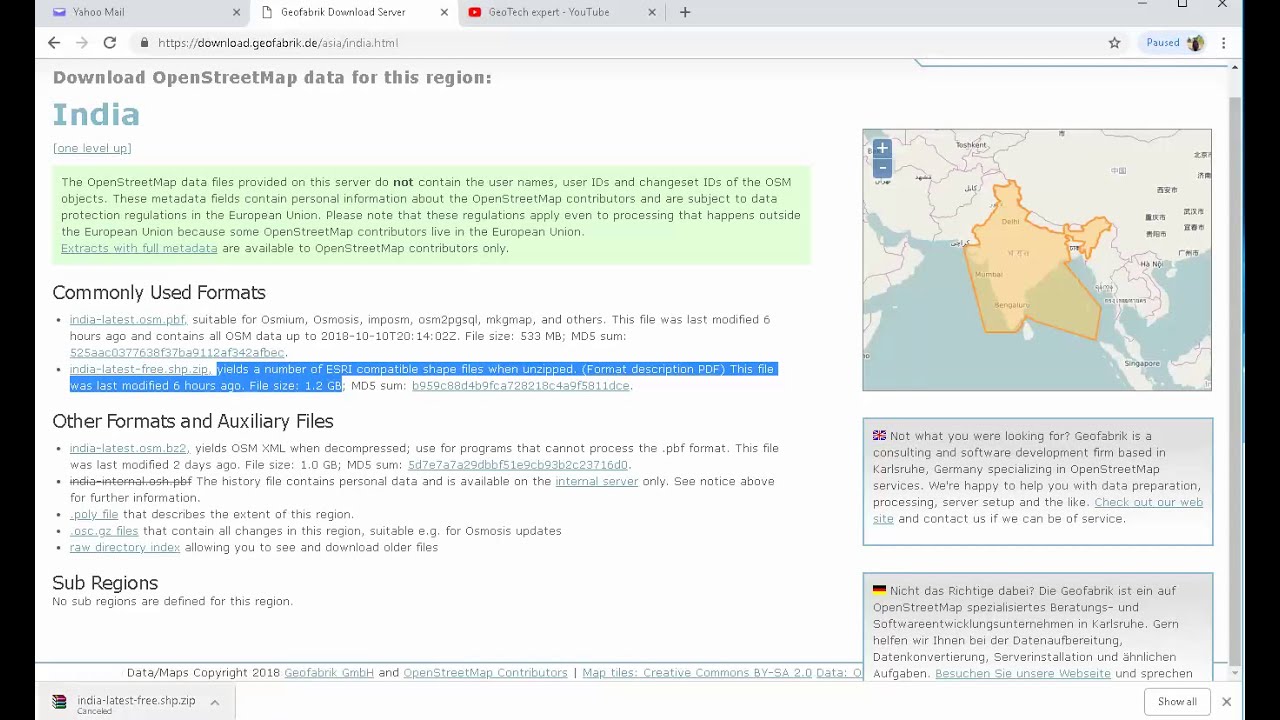Open canceled india-latest-free.shp.zip download
Image resolution: width=1280 pixels, height=720 pixels.
[136, 702]
